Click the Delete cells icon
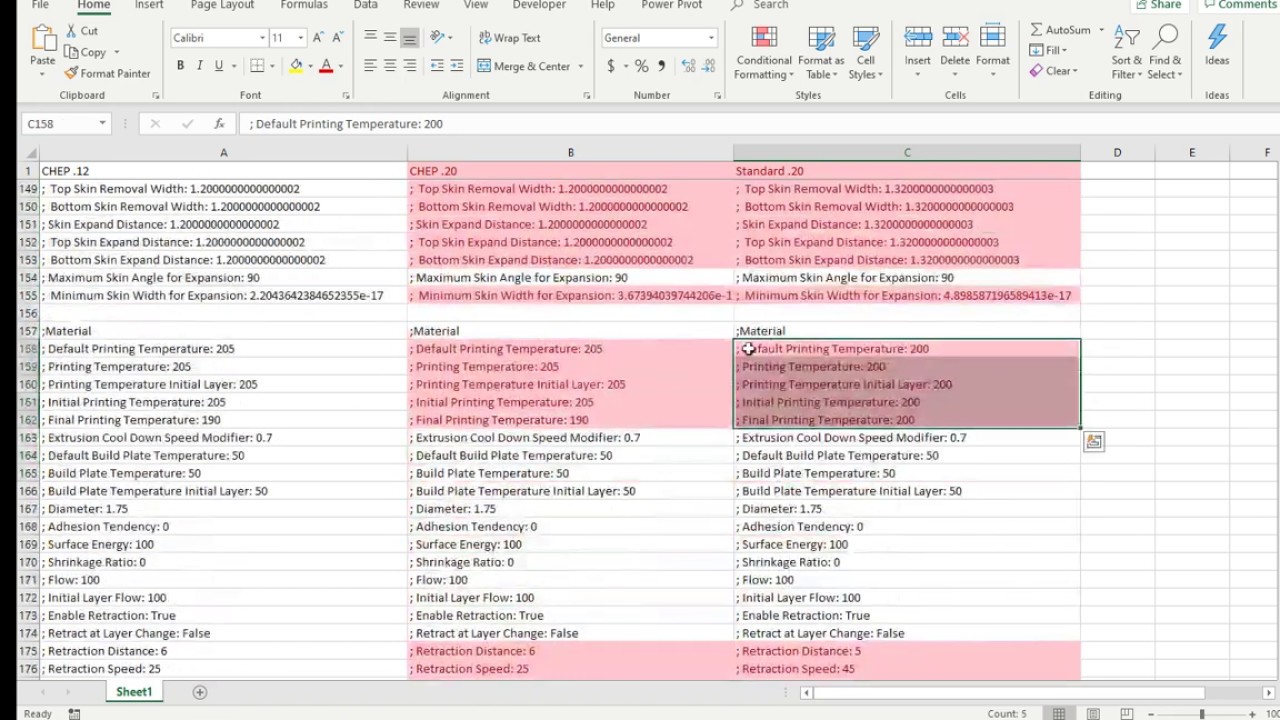The width and height of the screenshot is (1280, 720). pos(955,38)
